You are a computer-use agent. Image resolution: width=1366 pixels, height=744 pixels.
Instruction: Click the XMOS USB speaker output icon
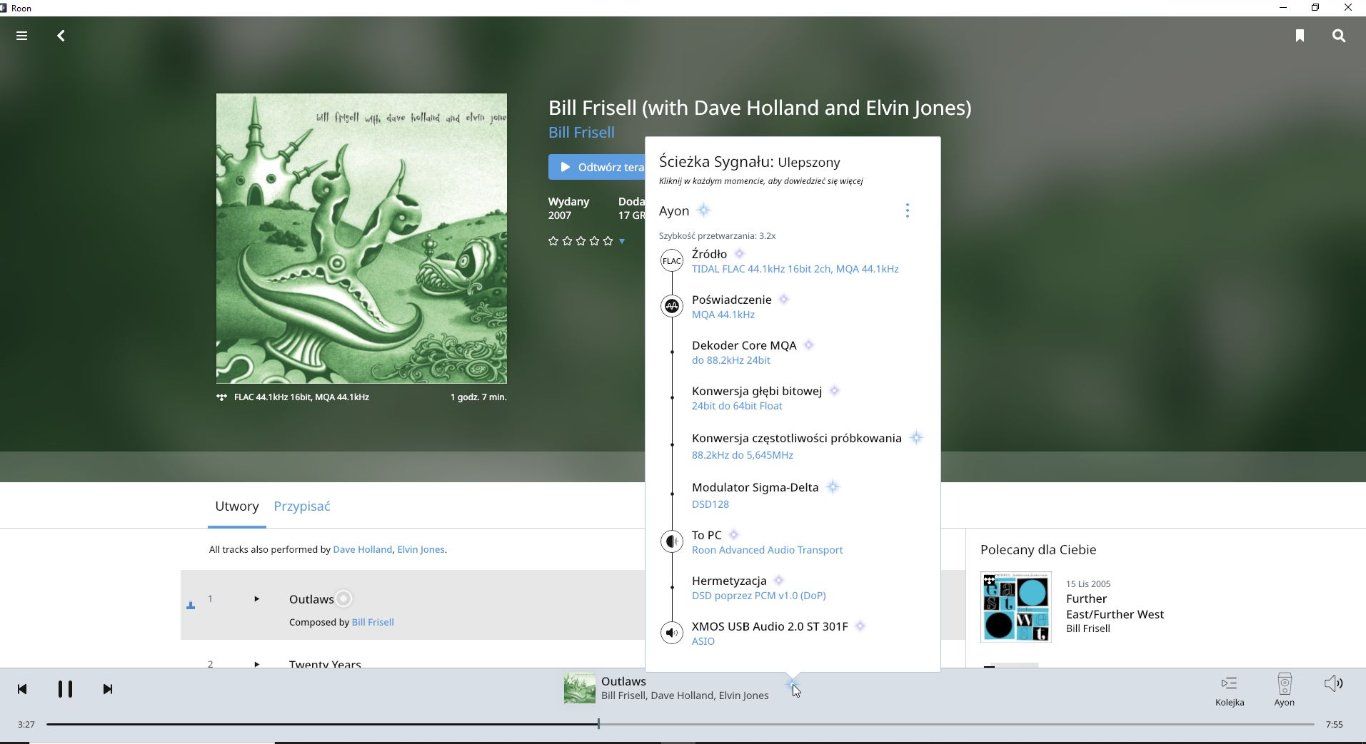point(672,633)
